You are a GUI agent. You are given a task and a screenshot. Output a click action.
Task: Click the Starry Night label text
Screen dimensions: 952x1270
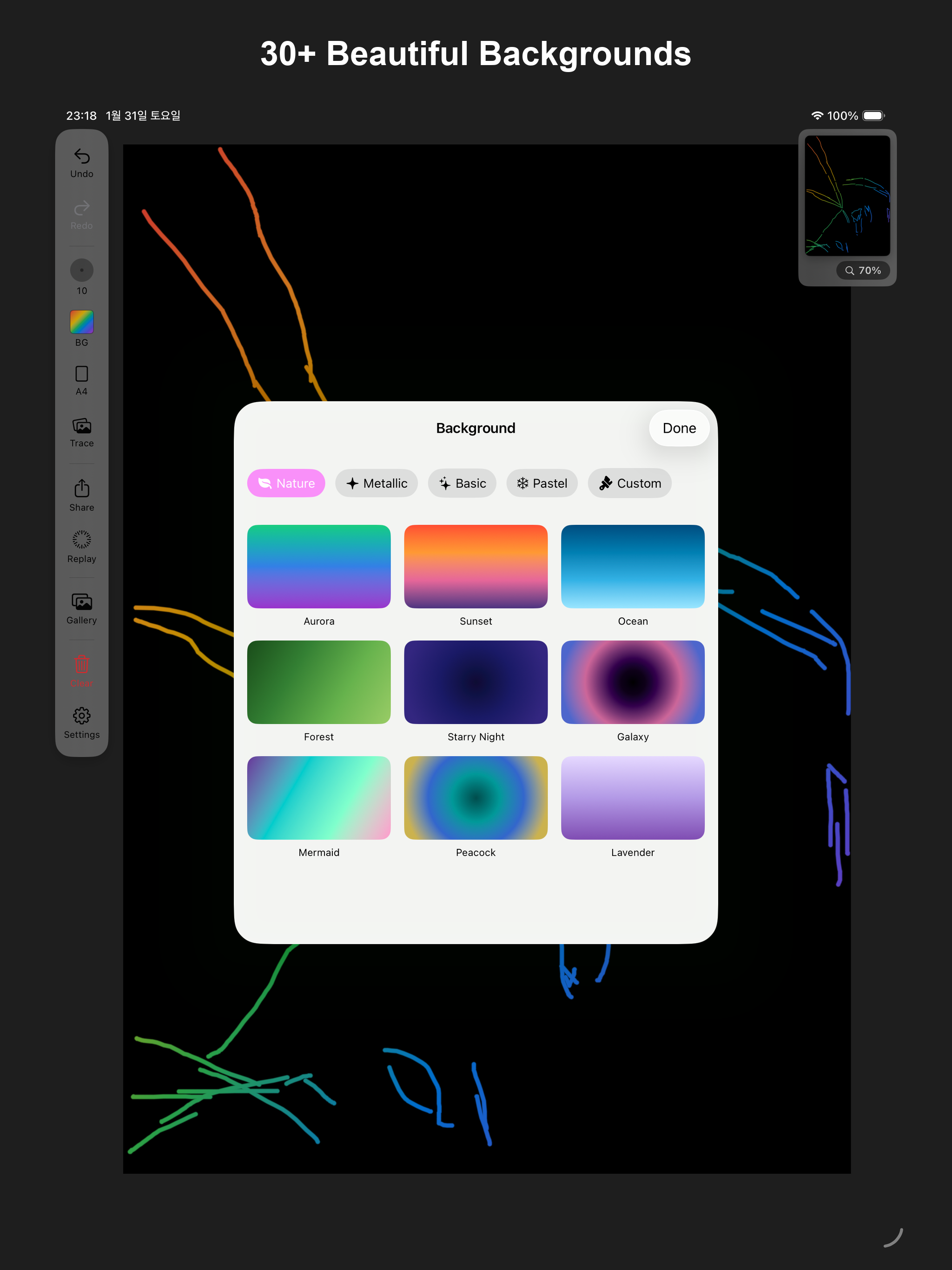[476, 737]
